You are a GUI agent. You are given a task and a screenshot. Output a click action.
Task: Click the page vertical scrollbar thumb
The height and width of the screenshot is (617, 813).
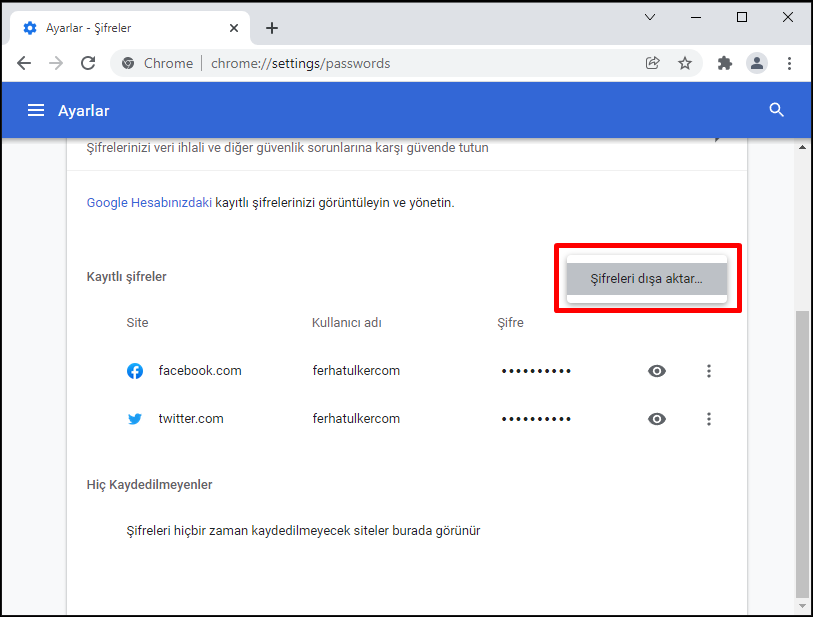(802, 454)
